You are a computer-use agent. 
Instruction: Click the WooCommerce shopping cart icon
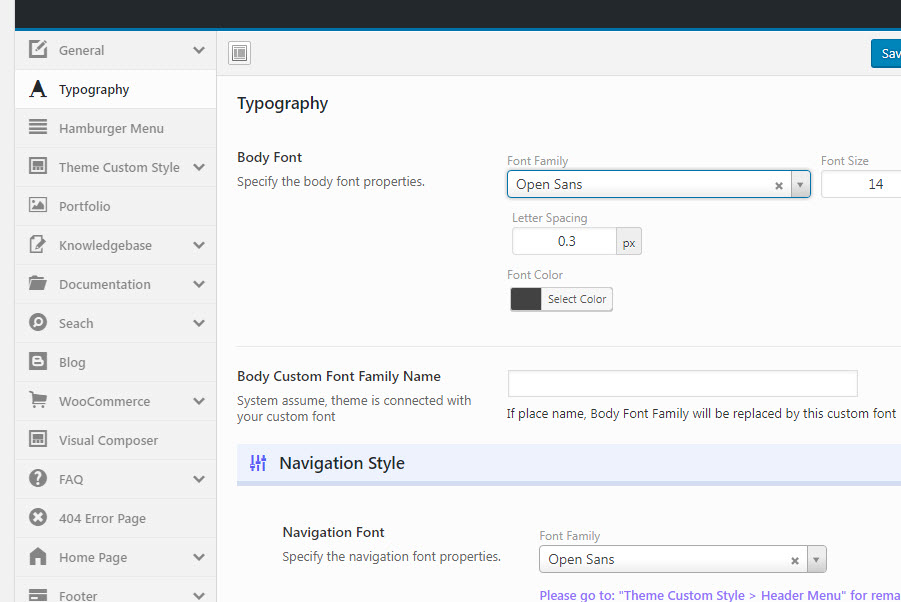coord(38,401)
